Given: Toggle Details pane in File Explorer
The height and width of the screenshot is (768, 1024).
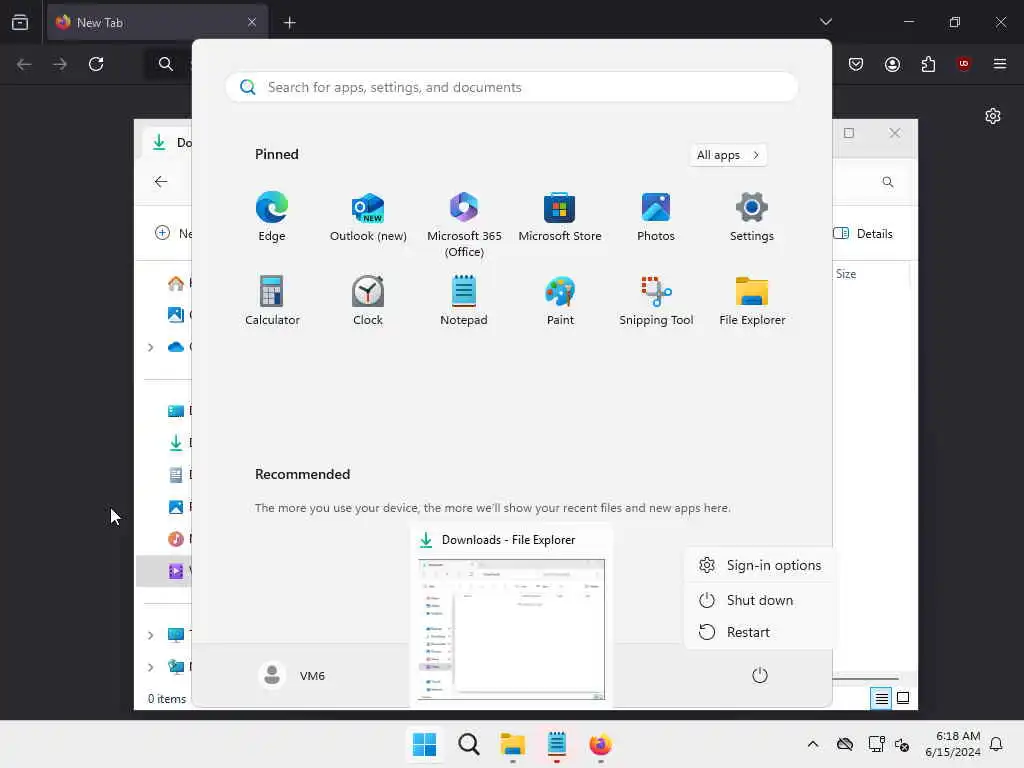Looking at the screenshot, I should point(863,234).
